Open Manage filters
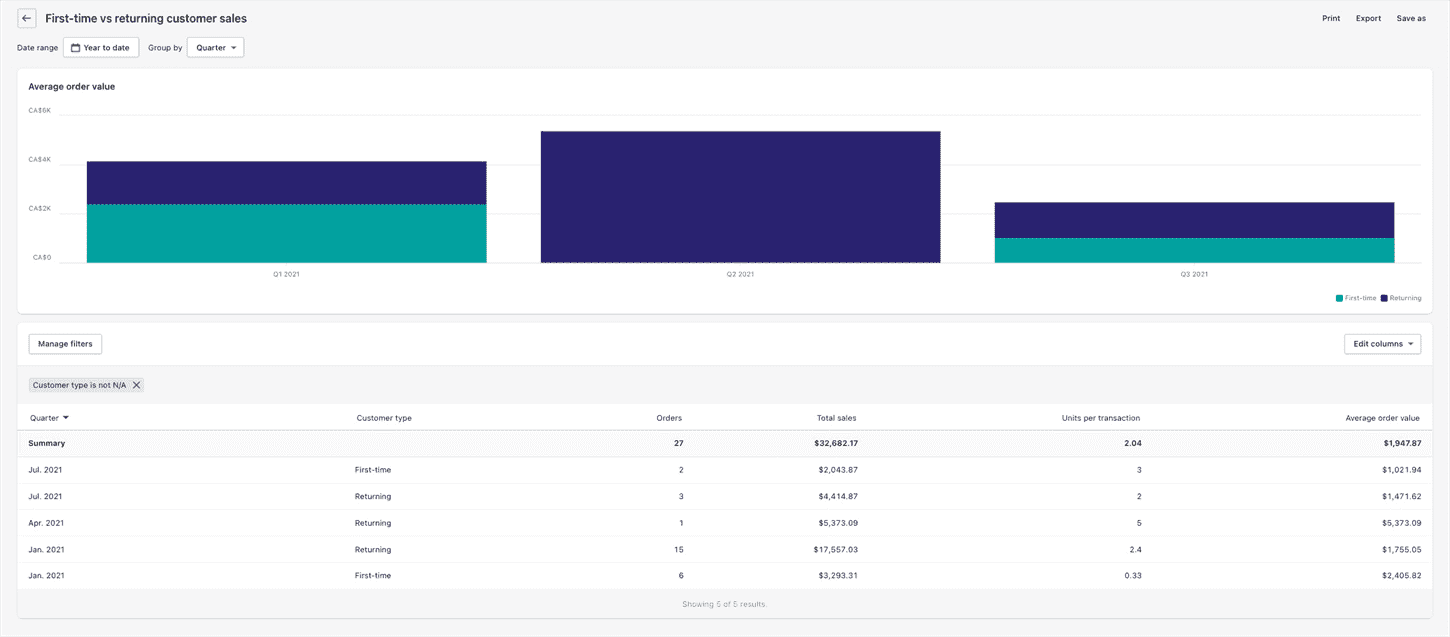1450x637 pixels. [x=65, y=344]
